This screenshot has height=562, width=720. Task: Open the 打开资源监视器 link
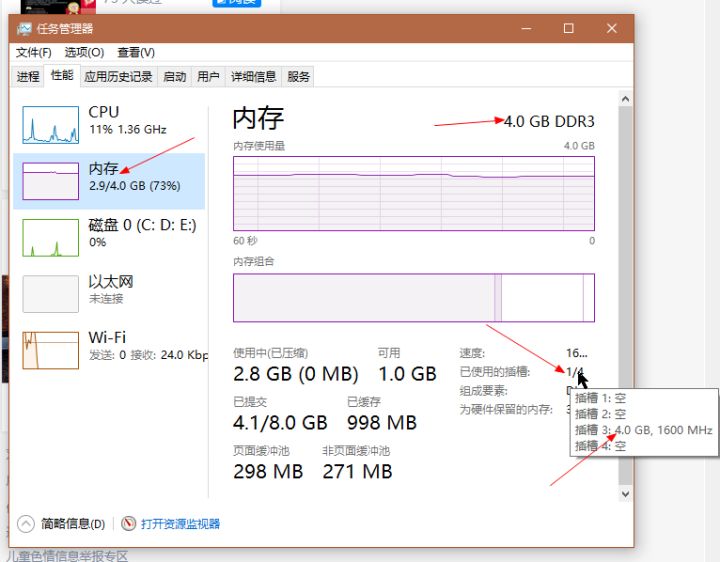(x=180, y=523)
